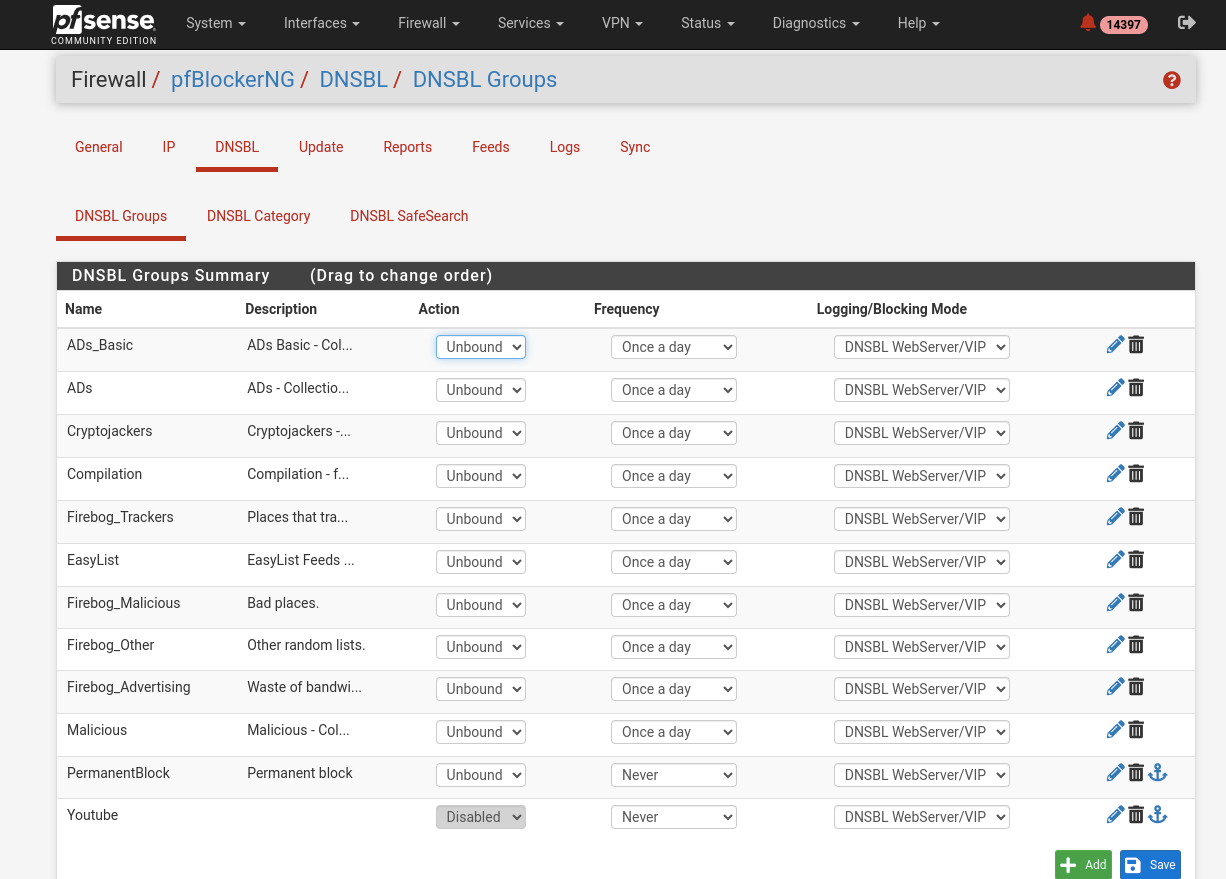Open the Firewall menu in navbar
Viewport: 1226px width, 879px height.
coord(429,23)
